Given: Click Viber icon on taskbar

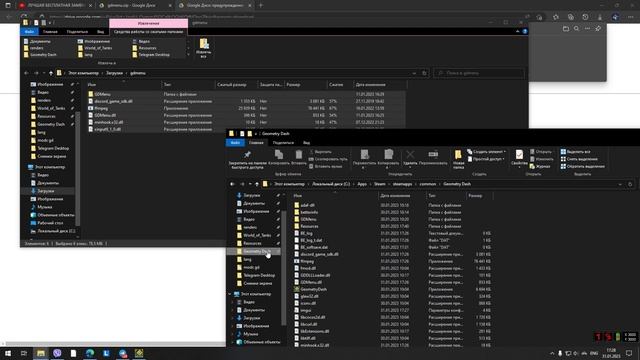Looking at the screenshot, I should [57, 353].
